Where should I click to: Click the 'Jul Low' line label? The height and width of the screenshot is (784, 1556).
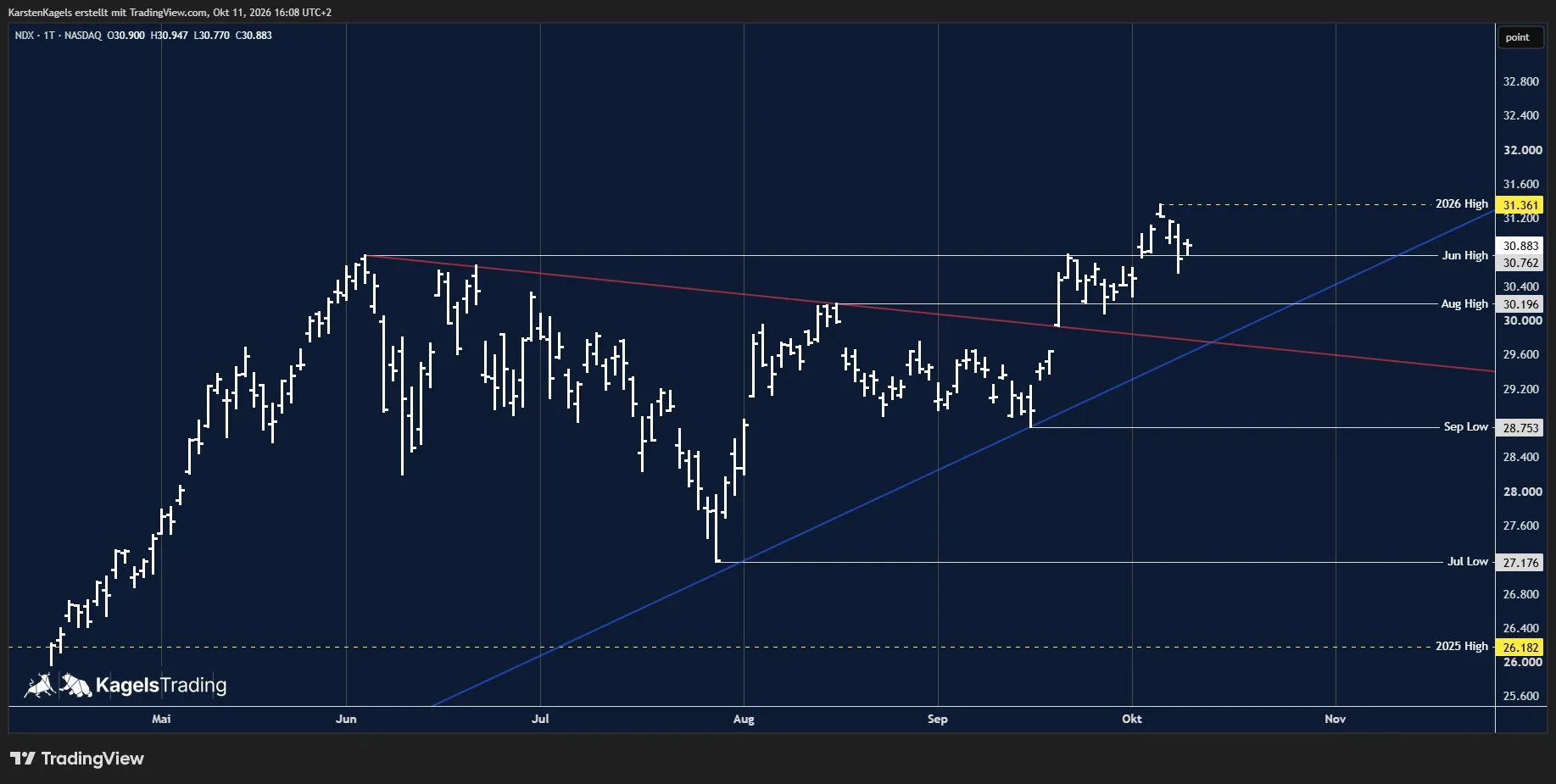pyautogui.click(x=1468, y=561)
